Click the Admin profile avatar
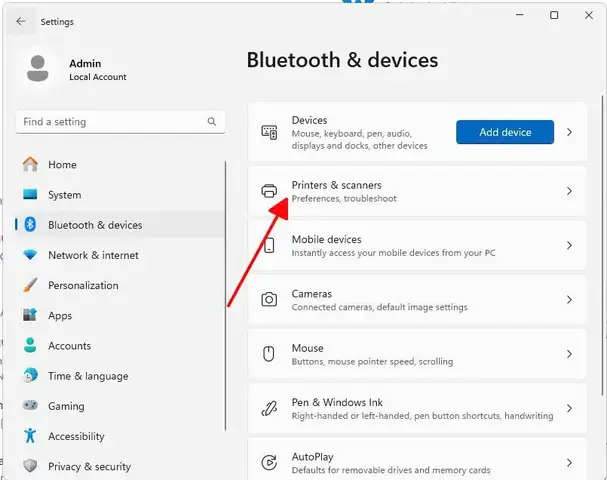The height and width of the screenshot is (480, 607). pos(38,69)
